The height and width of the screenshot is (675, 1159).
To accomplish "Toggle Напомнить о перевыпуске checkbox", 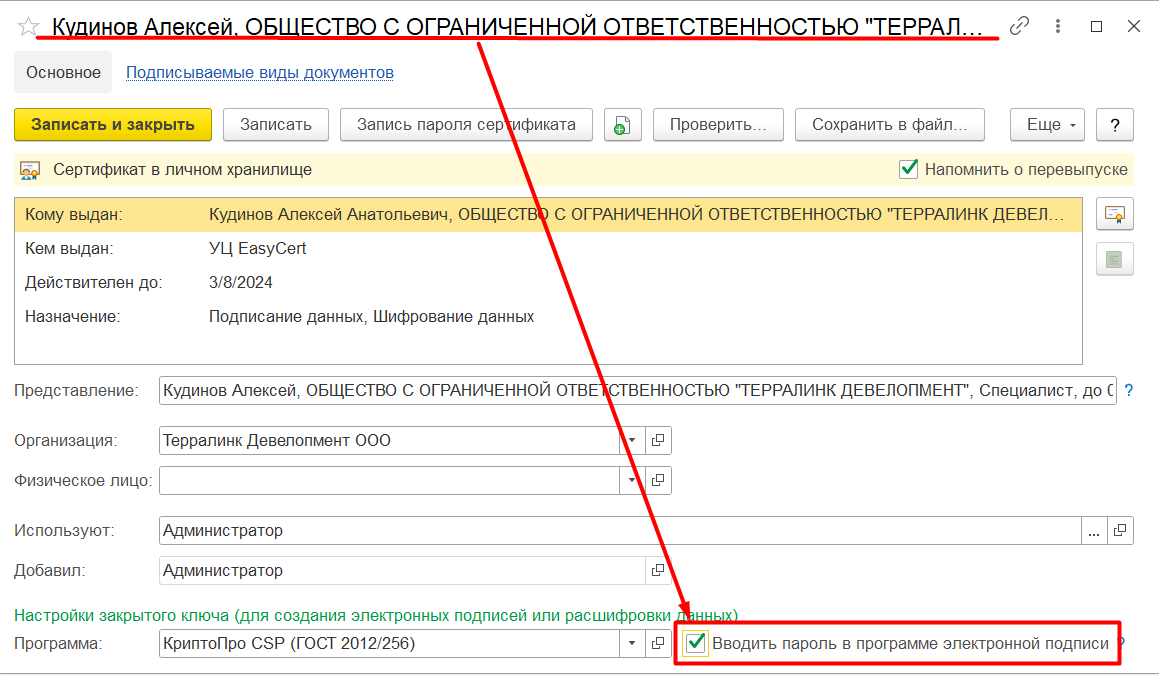I will tap(908, 169).
